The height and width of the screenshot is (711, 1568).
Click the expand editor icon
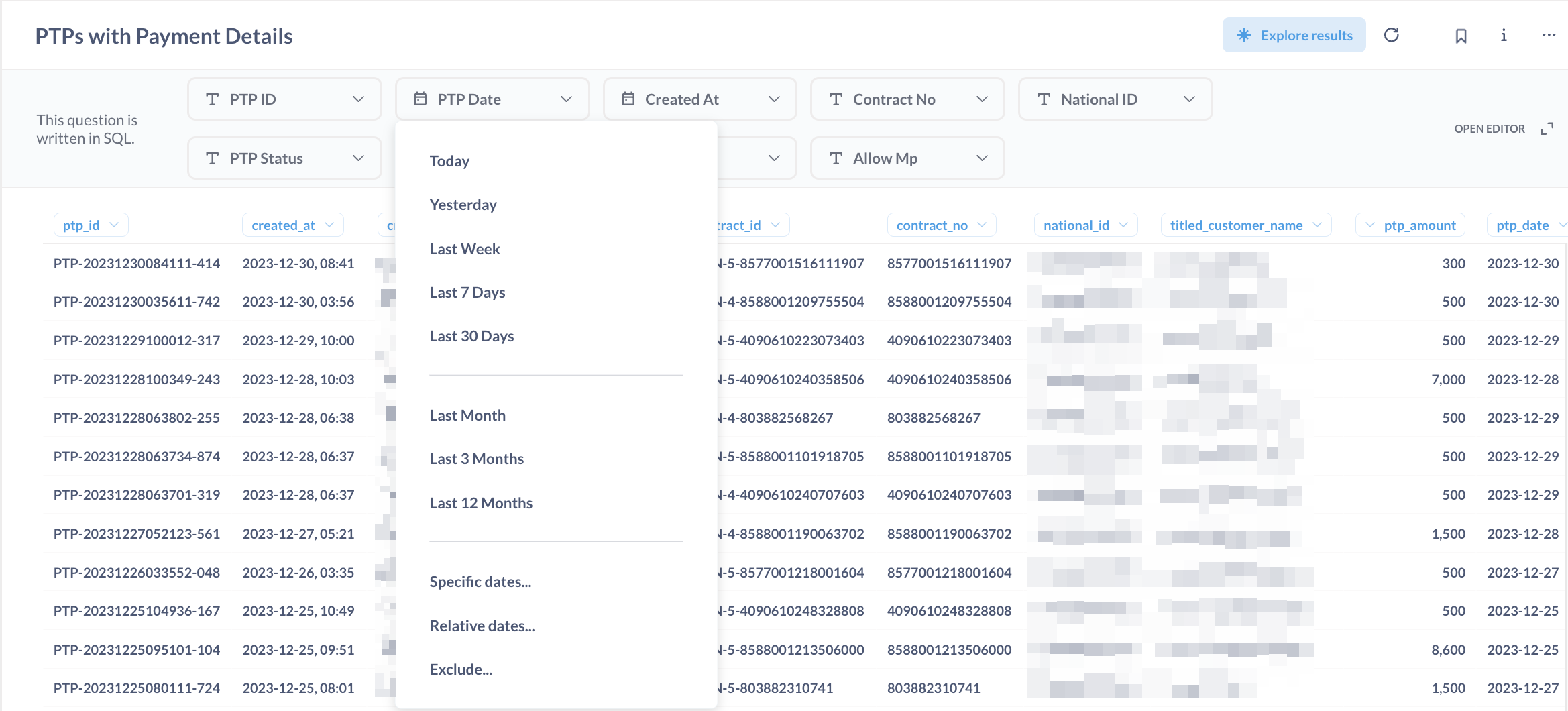pos(1547,129)
